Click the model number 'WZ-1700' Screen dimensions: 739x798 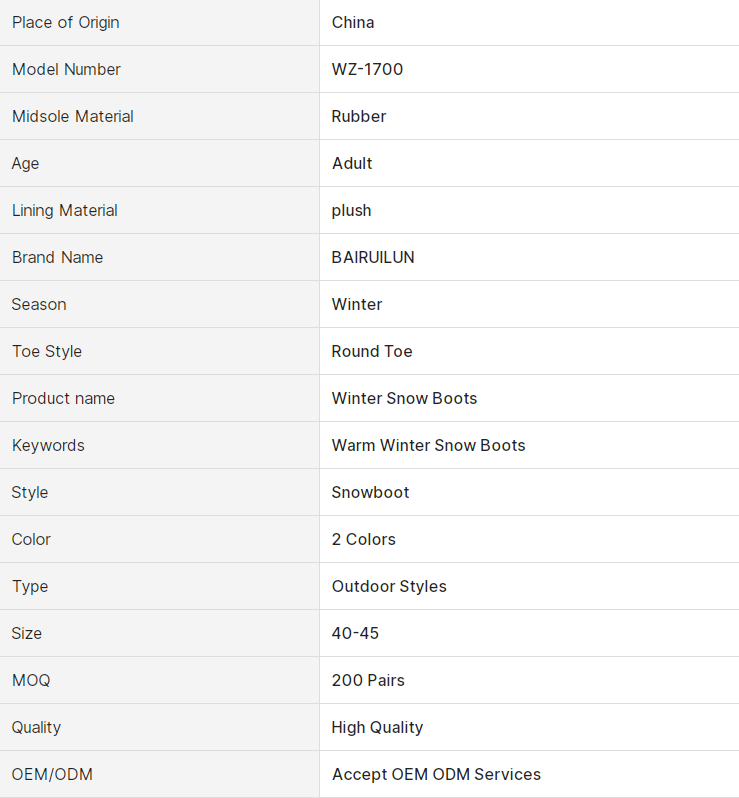(x=367, y=69)
